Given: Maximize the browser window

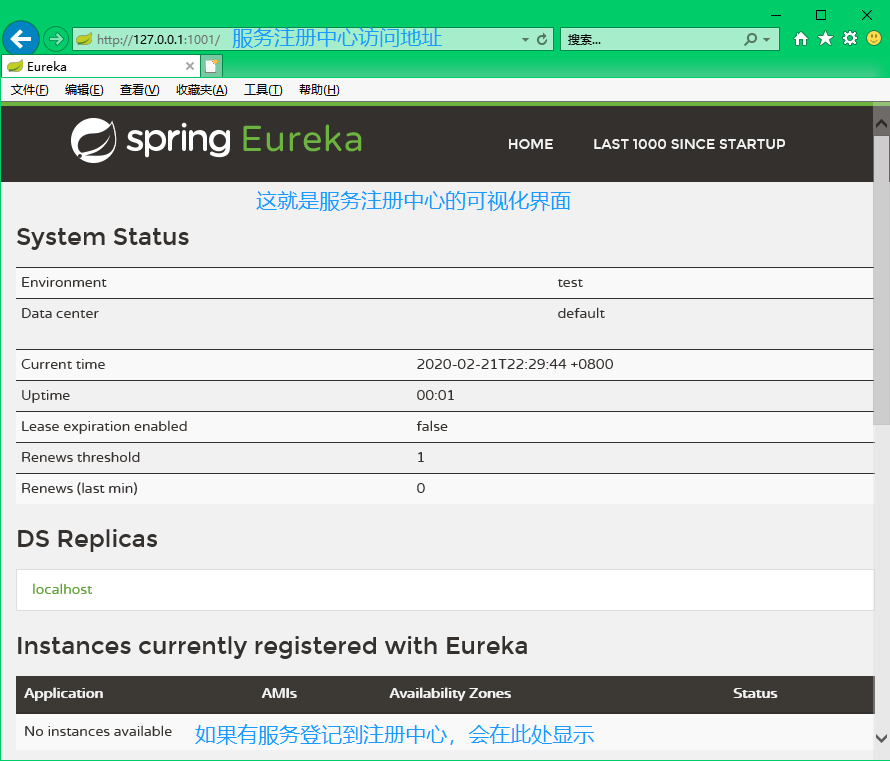Looking at the screenshot, I should pos(821,15).
